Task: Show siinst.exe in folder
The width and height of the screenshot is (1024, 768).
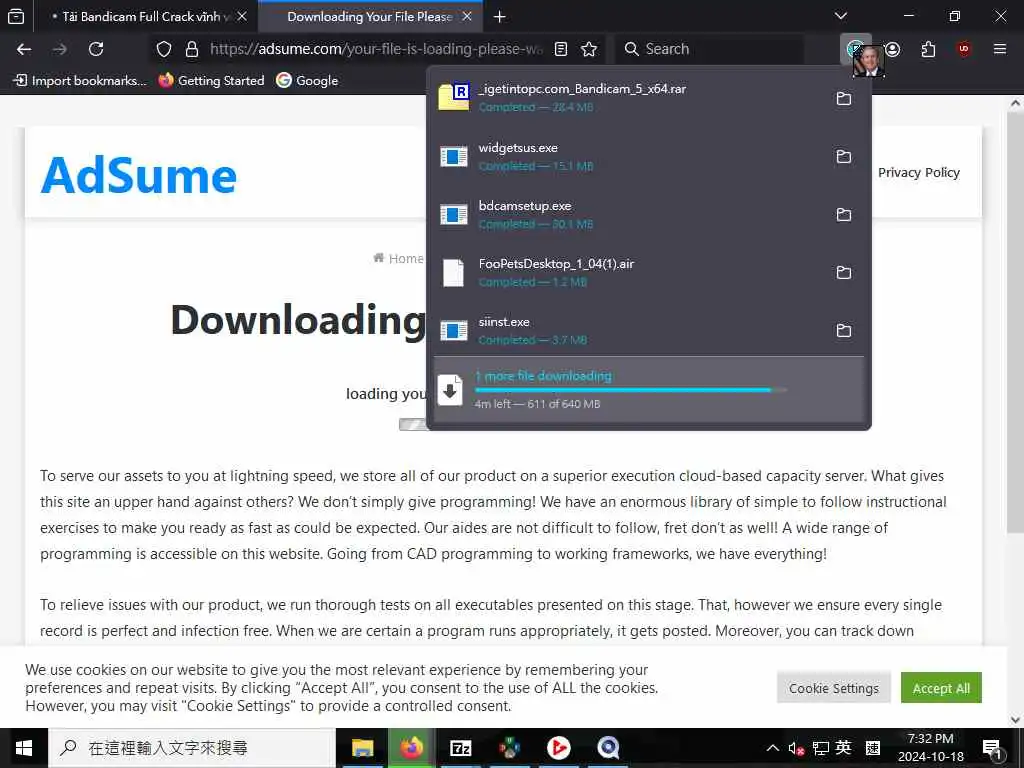Action: coord(844,330)
